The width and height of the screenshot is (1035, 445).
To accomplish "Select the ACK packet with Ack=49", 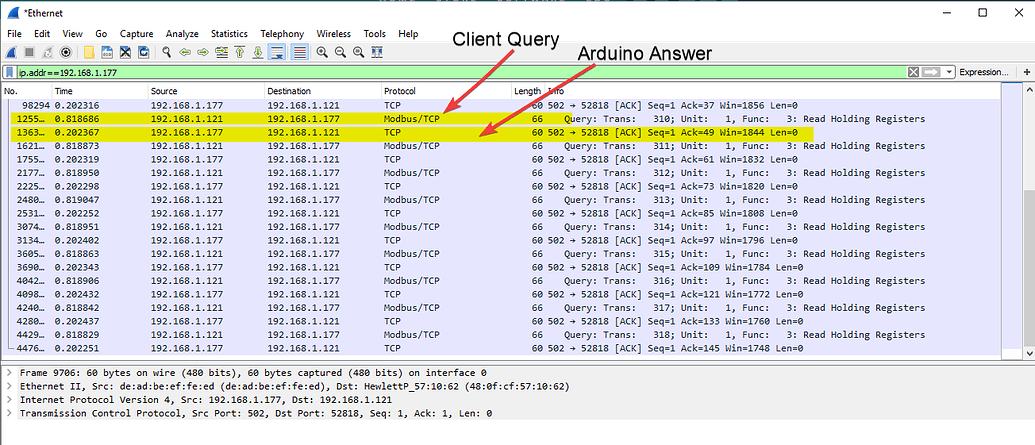I will tap(503, 132).
